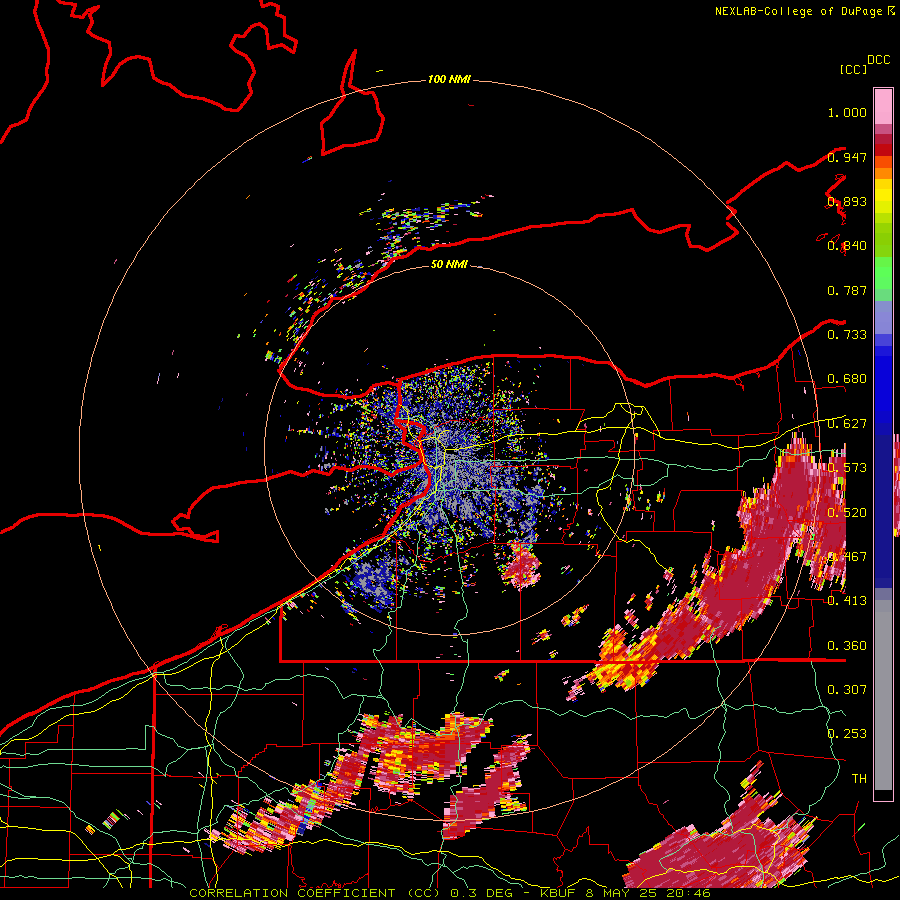Select the 0.413 scale value
This screenshot has height=900, width=900.
847,601
